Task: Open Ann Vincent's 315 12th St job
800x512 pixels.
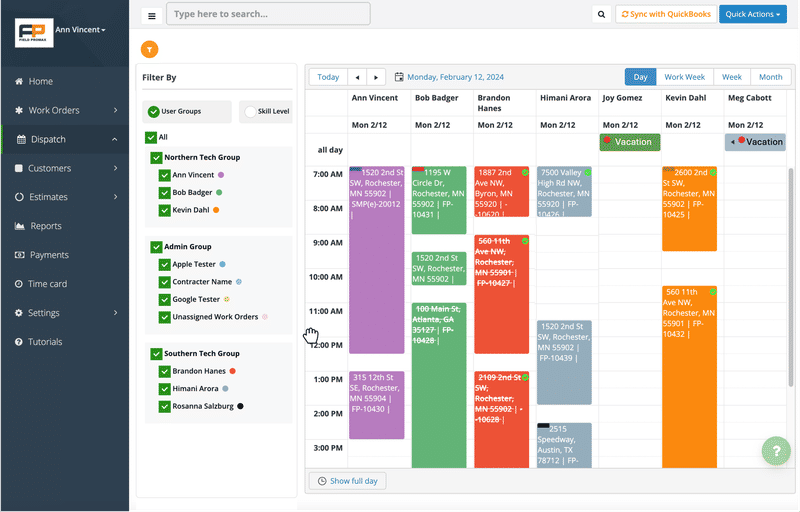Action: pyautogui.click(x=377, y=405)
